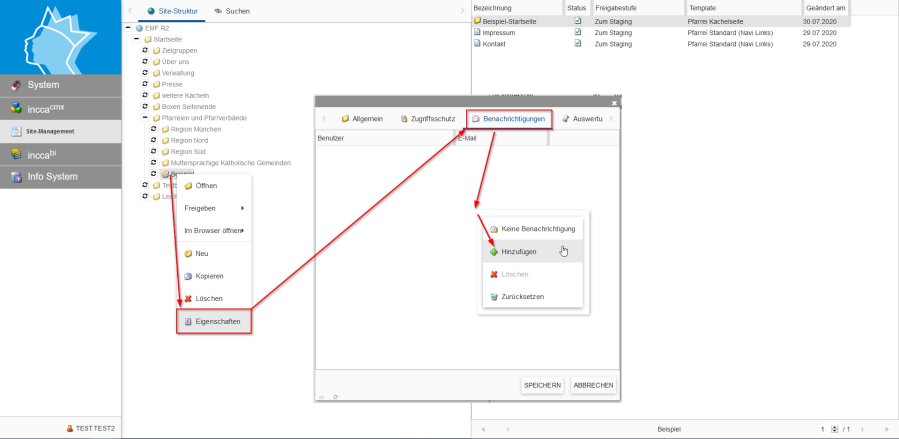The height and width of the screenshot is (439, 899).
Task: Toggle status checkbox of Beispiel-Startseite row
Action: click(577, 21)
